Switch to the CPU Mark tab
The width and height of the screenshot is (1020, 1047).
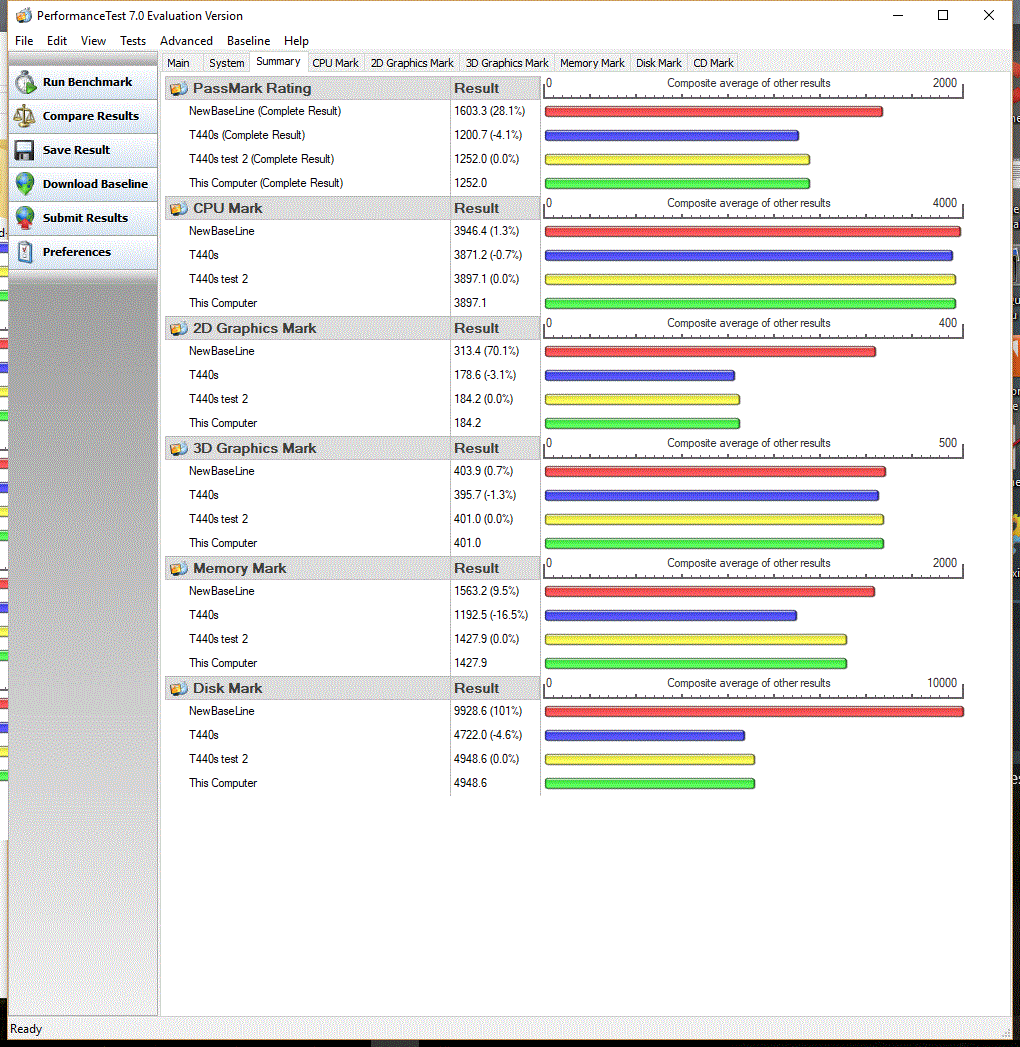335,63
